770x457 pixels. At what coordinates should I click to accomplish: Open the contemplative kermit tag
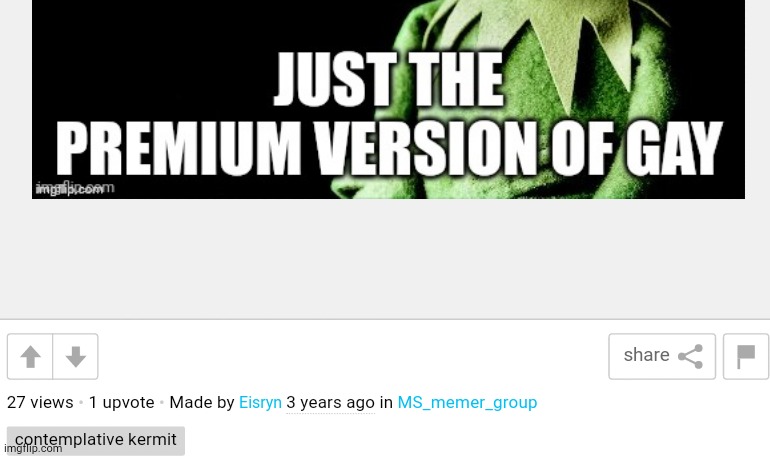coord(96,440)
